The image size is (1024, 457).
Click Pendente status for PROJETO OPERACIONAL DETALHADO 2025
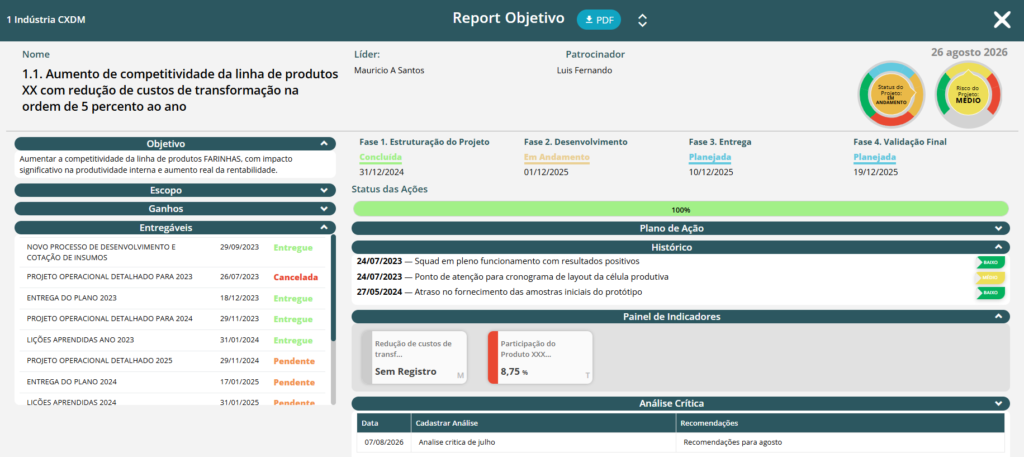coord(294,361)
